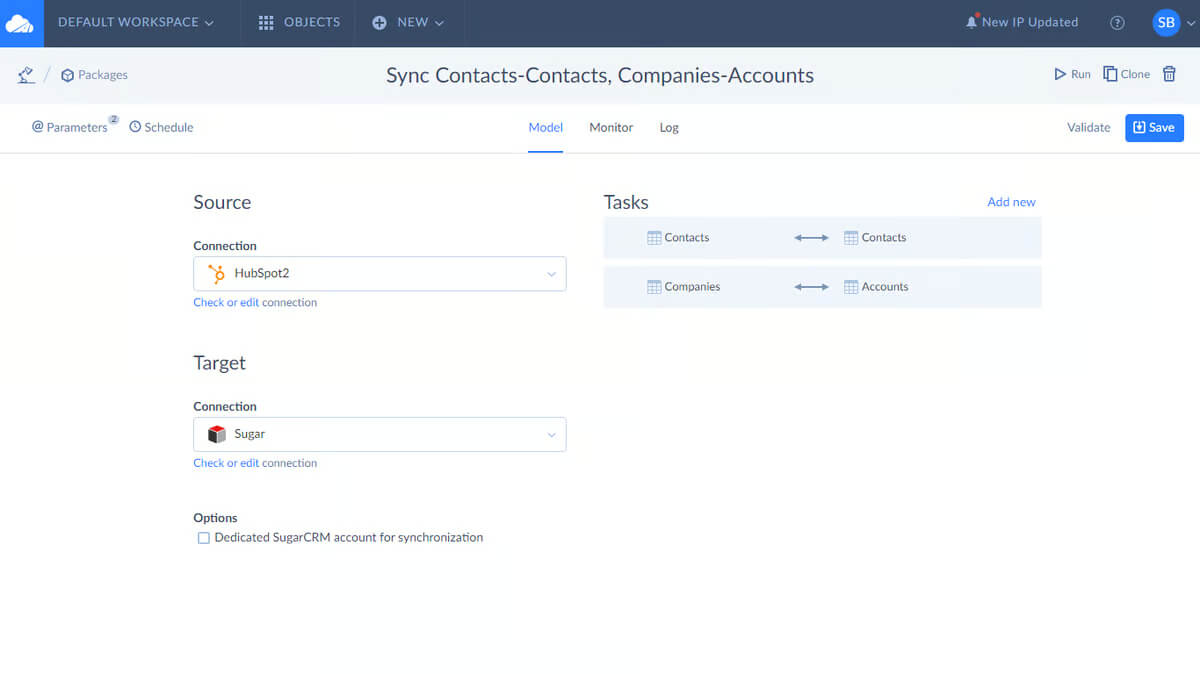Click Add new task link
1200x674 pixels.
pyautogui.click(x=1011, y=202)
